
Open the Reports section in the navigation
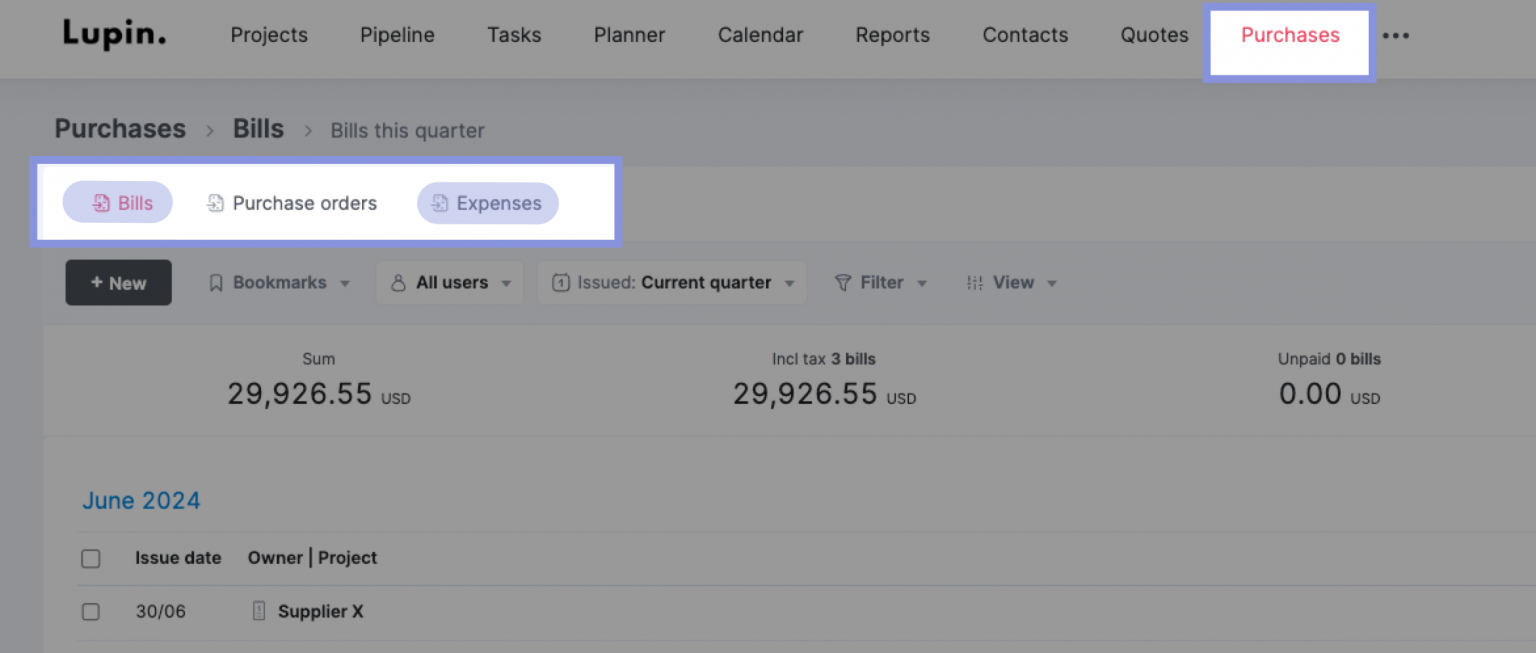point(892,35)
